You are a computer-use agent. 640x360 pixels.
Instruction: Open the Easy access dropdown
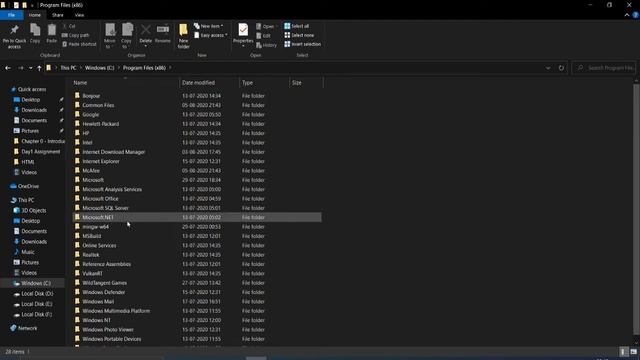coord(211,35)
